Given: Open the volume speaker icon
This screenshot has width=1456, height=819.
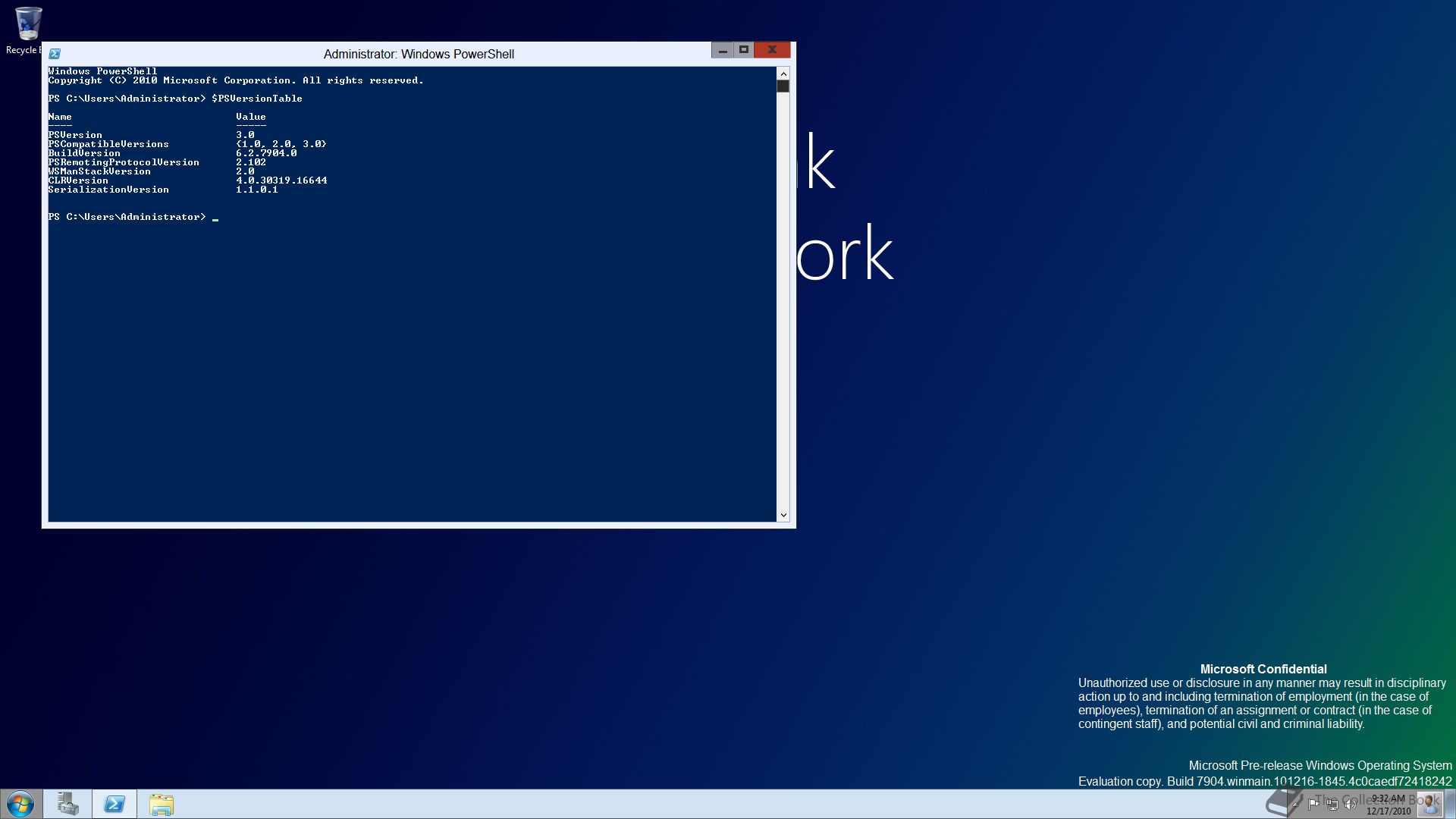Looking at the screenshot, I should (x=1350, y=804).
